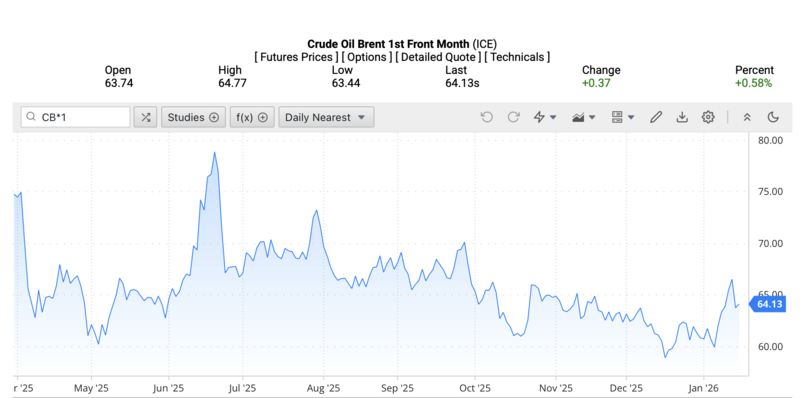
Task: Click the Low value 63.44
Action: pos(346,83)
